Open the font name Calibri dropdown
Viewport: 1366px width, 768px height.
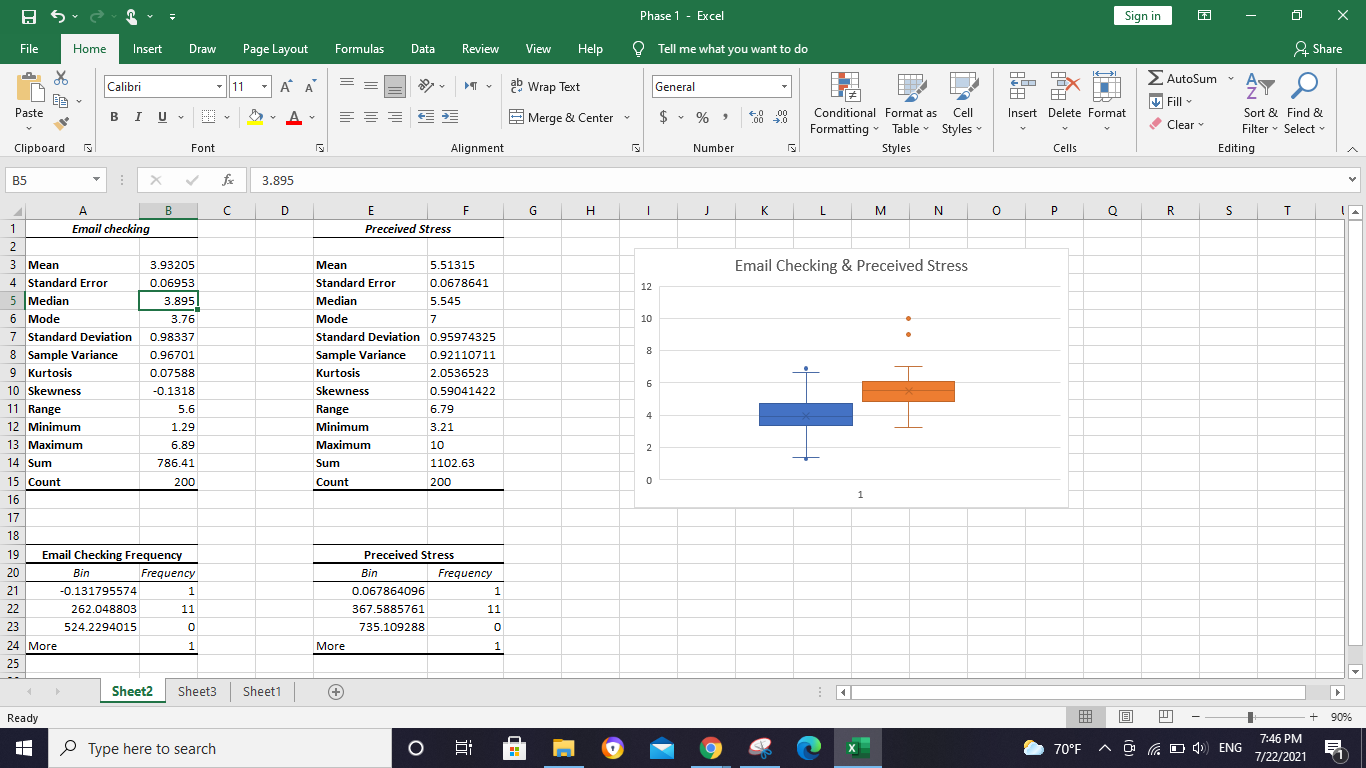pos(219,87)
